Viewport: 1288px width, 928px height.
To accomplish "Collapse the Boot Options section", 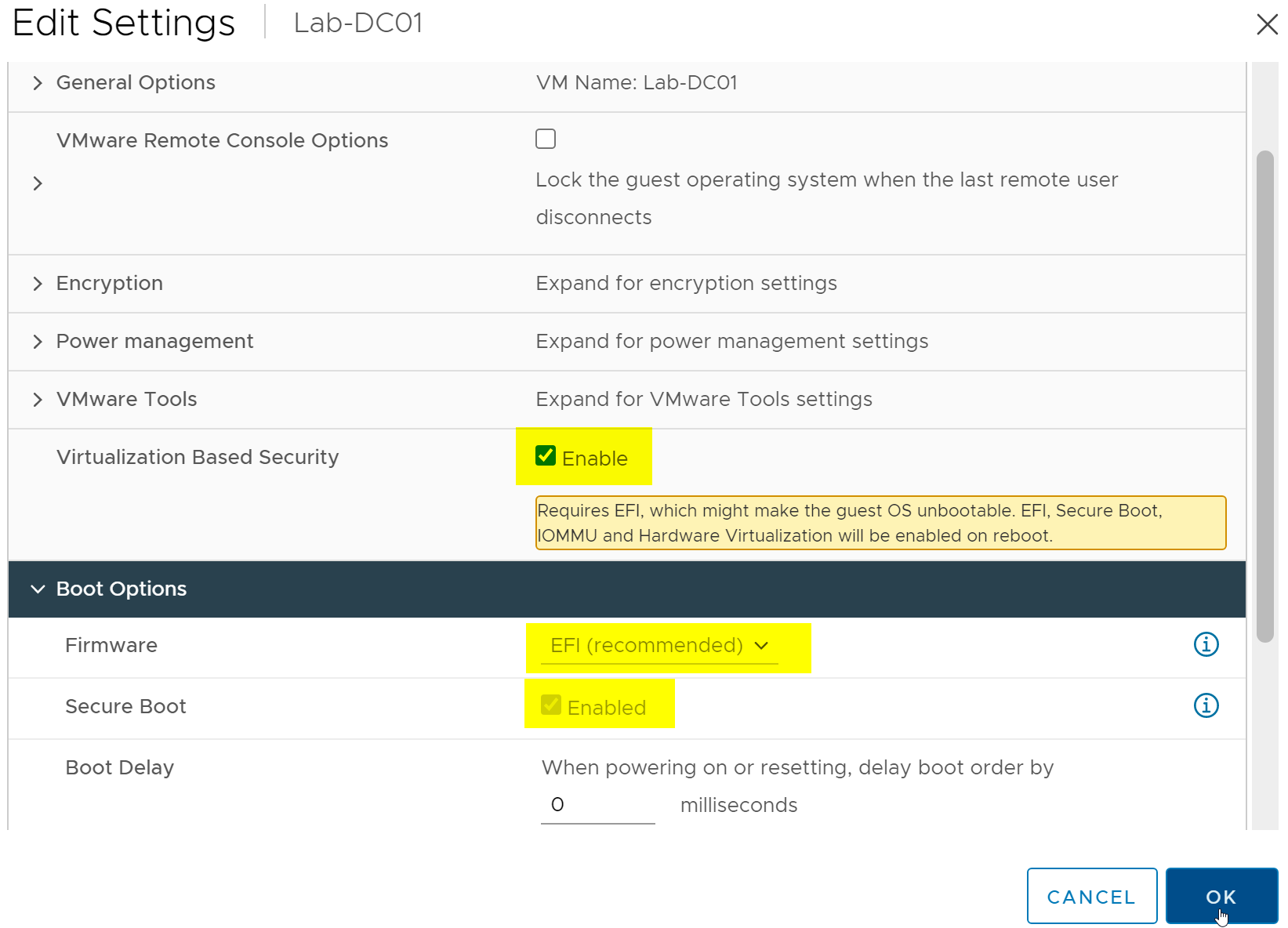I will [38, 589].
